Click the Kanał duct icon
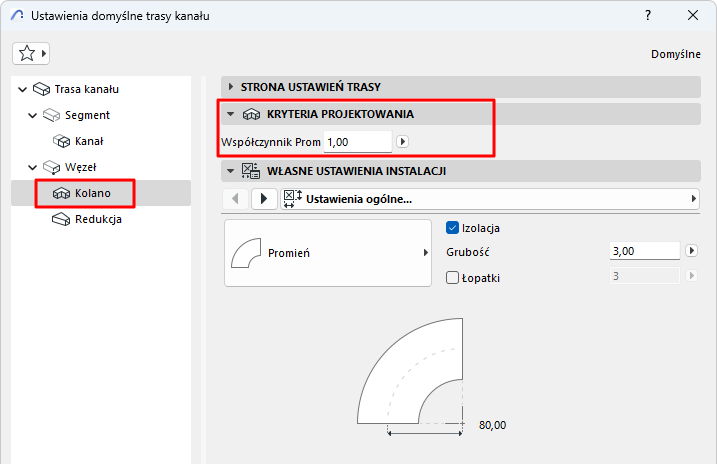Image resolution: width=717 pixels, height=464 pixels. click(x=61, y=141)
